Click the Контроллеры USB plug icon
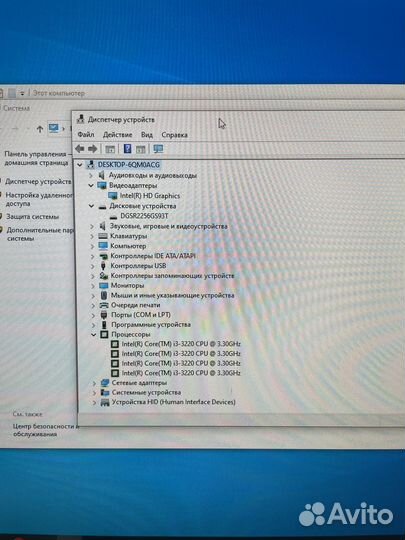This screenshot has width=405, height=540. [103, 266]
